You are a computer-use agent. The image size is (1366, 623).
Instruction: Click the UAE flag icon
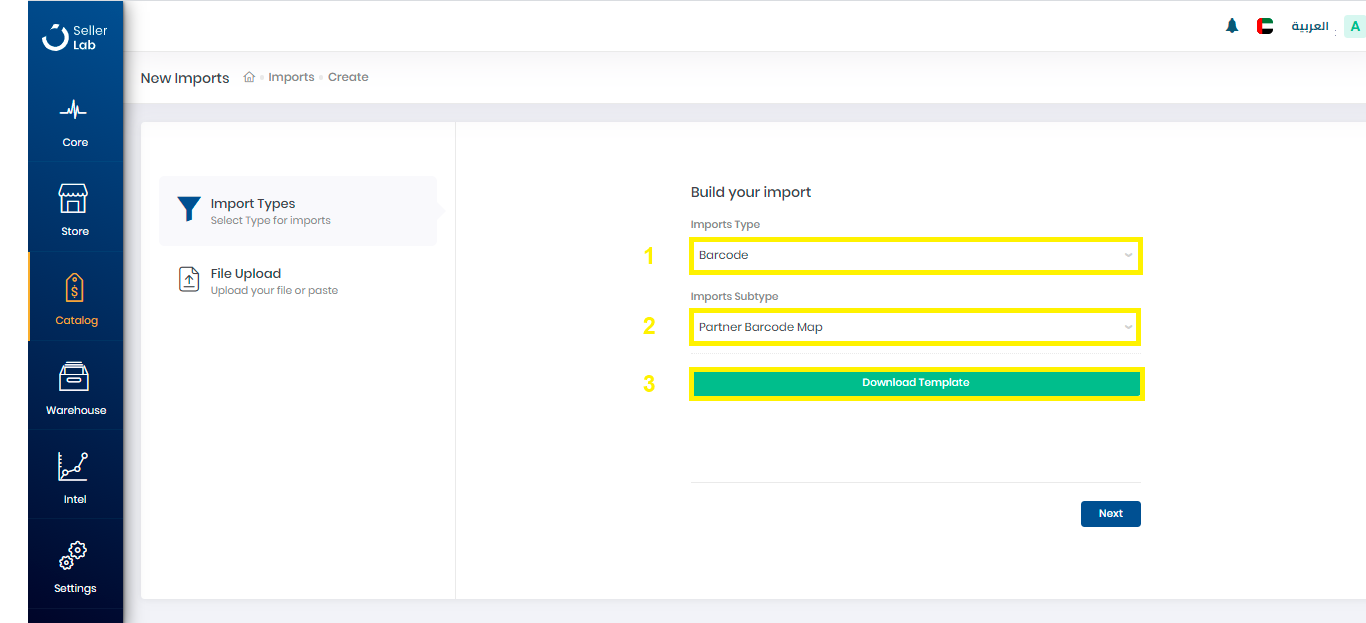point(1265,27)
